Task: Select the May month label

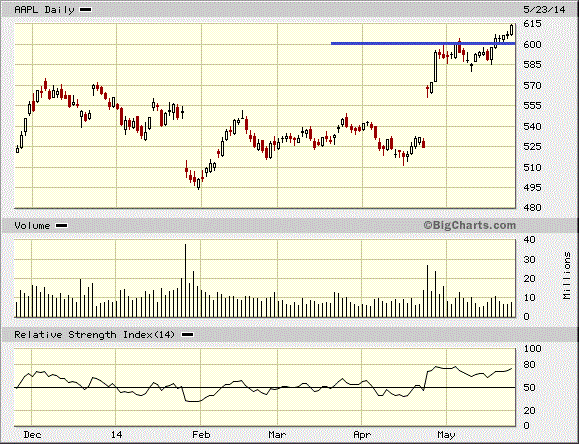Action: (x=446, y=435)
